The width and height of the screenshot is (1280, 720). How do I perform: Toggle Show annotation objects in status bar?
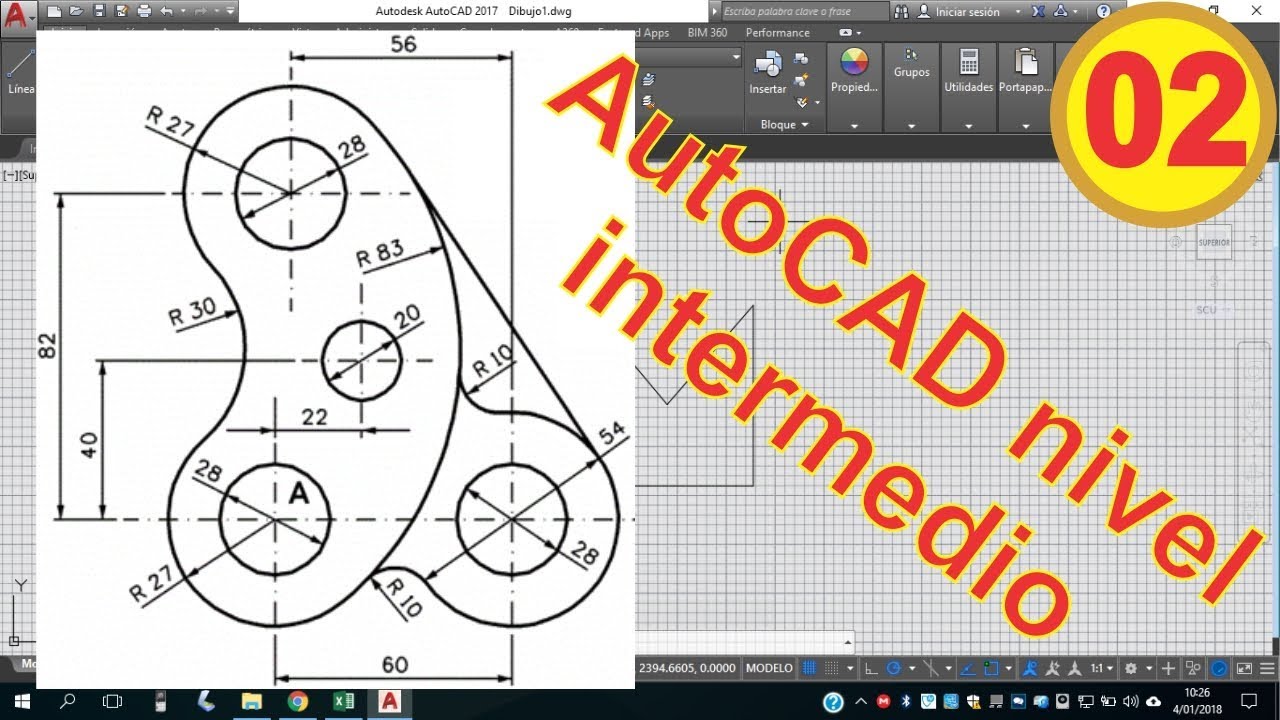(x=1029, y=668)
